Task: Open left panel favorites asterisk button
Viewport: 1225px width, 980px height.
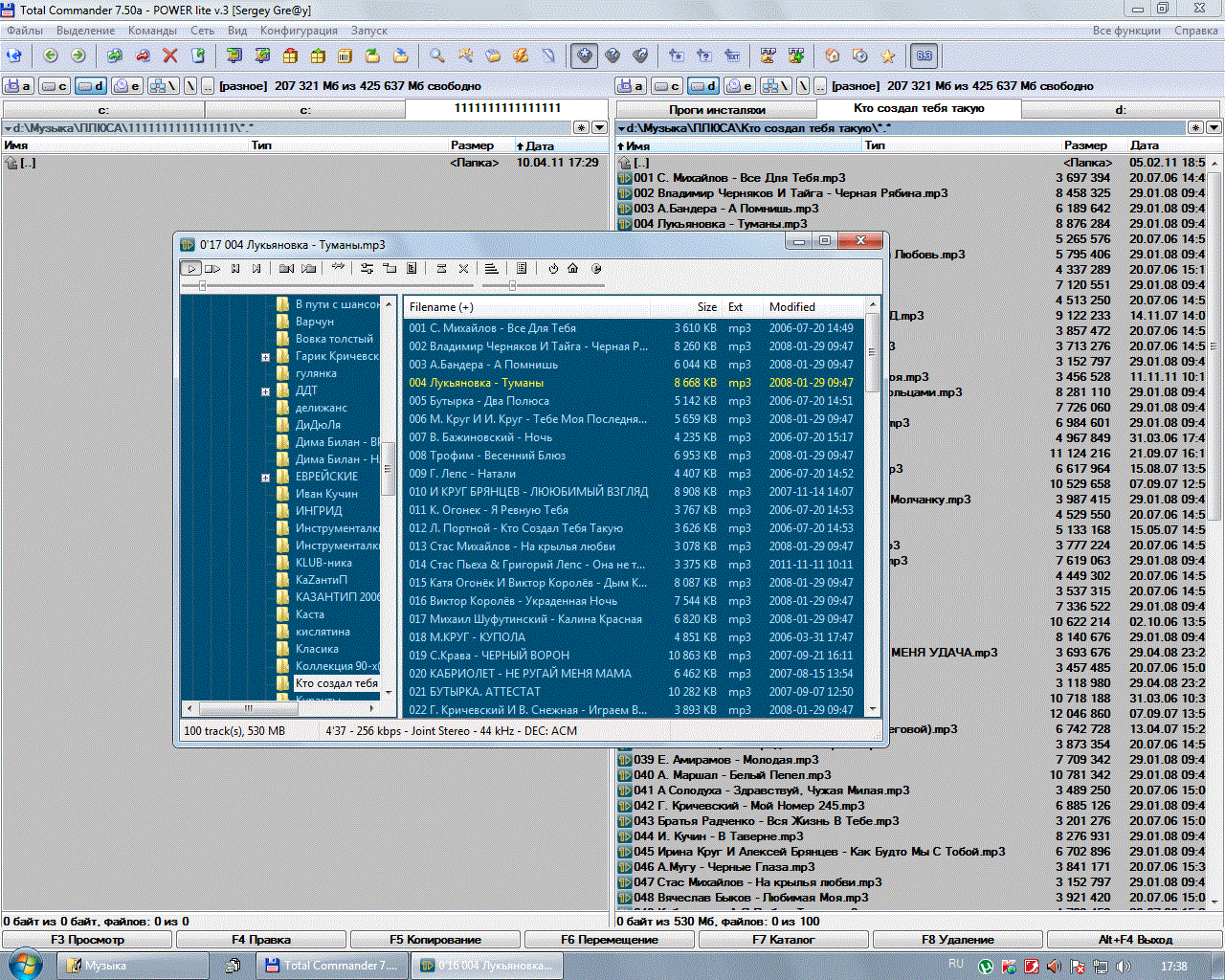Action: click(581, 127)
